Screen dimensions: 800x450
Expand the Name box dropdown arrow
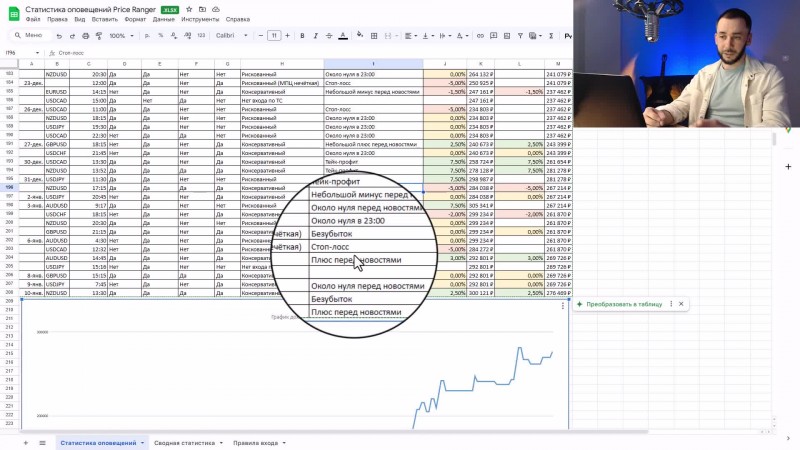click(x=37, y=53)
